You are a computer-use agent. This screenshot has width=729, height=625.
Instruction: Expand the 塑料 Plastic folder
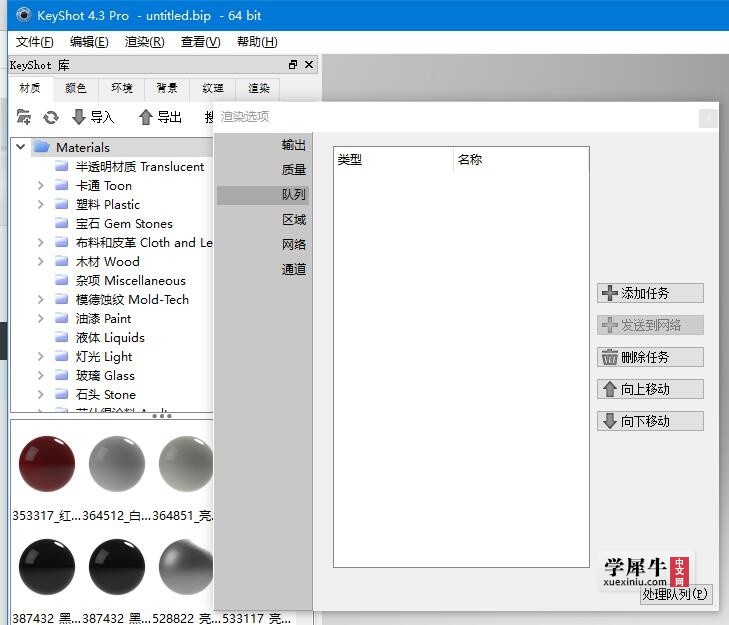[x=40, y=205]
